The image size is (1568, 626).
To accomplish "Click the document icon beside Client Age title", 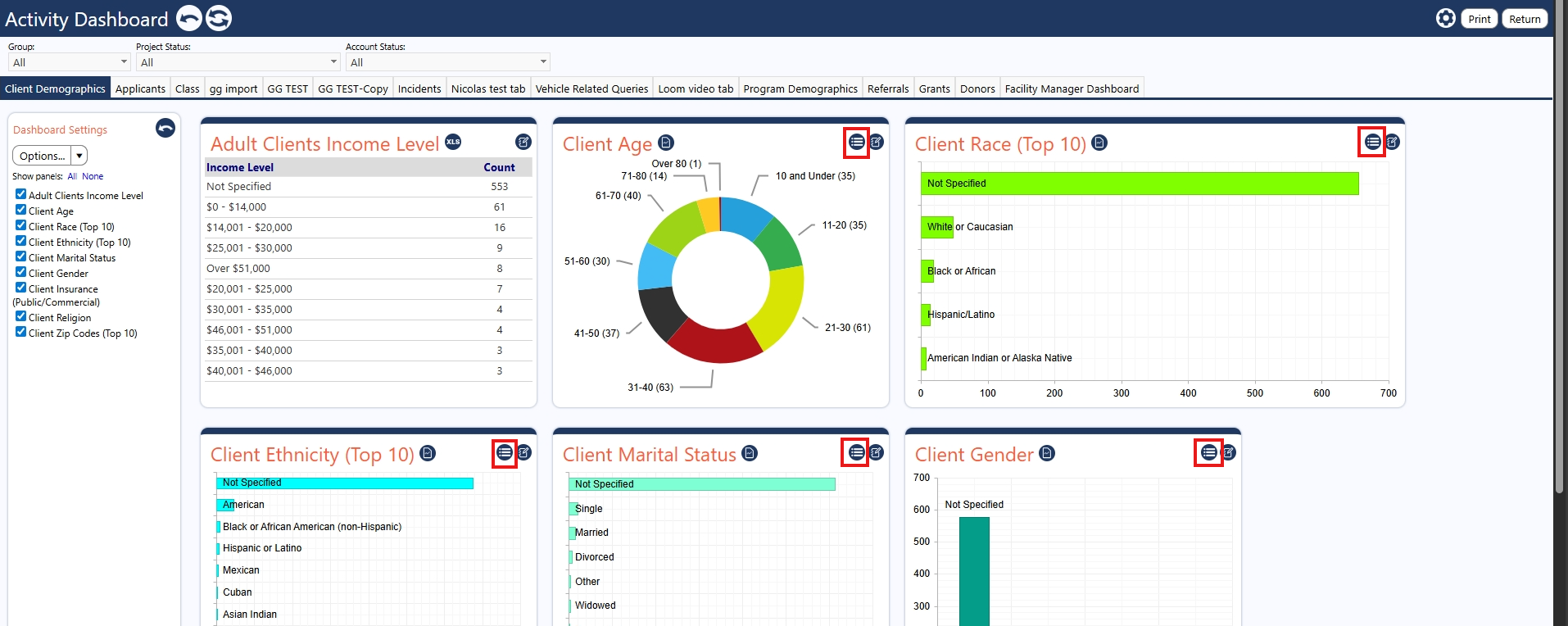I will 666,143.
